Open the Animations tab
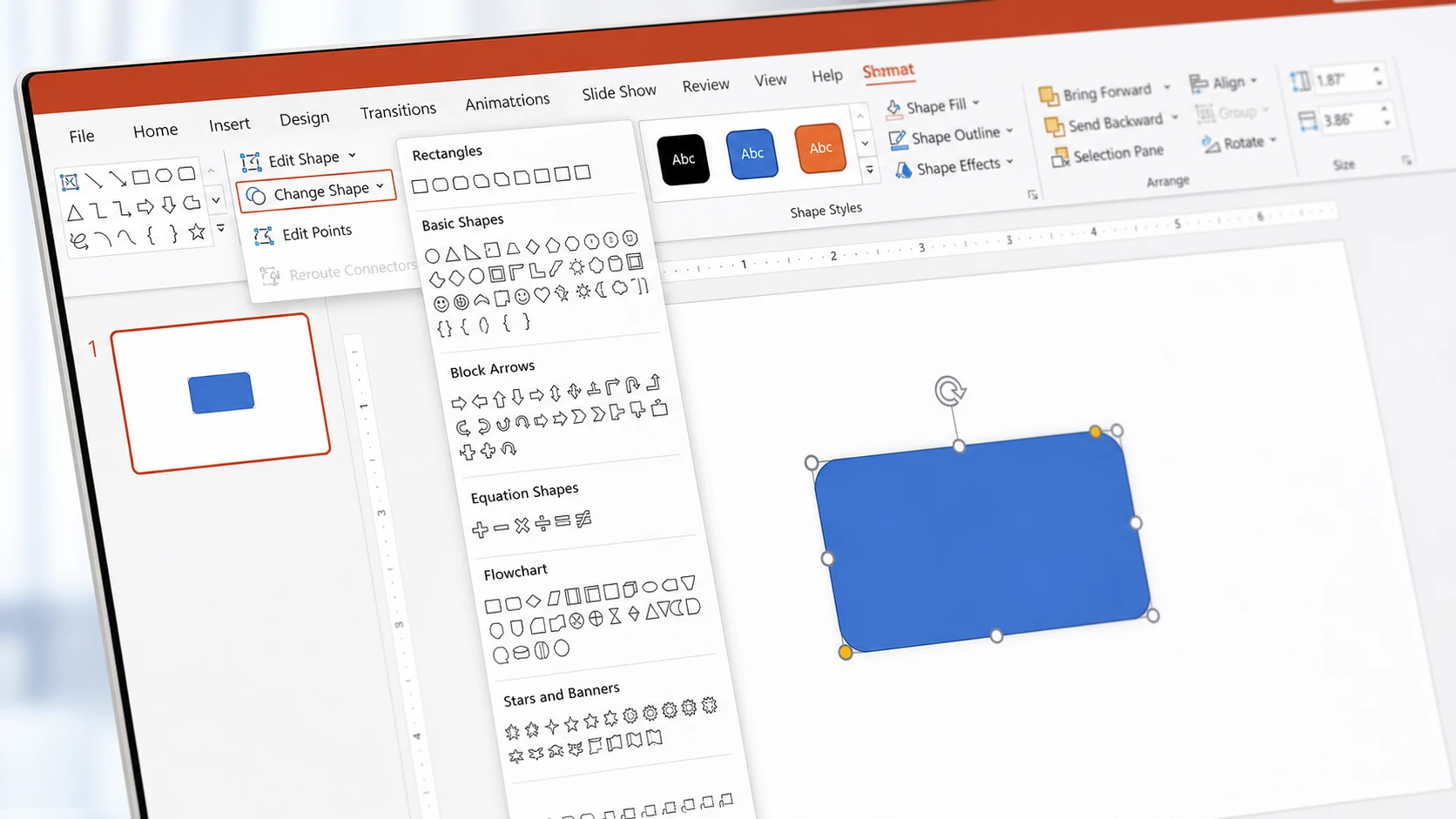 pos(507,102)
